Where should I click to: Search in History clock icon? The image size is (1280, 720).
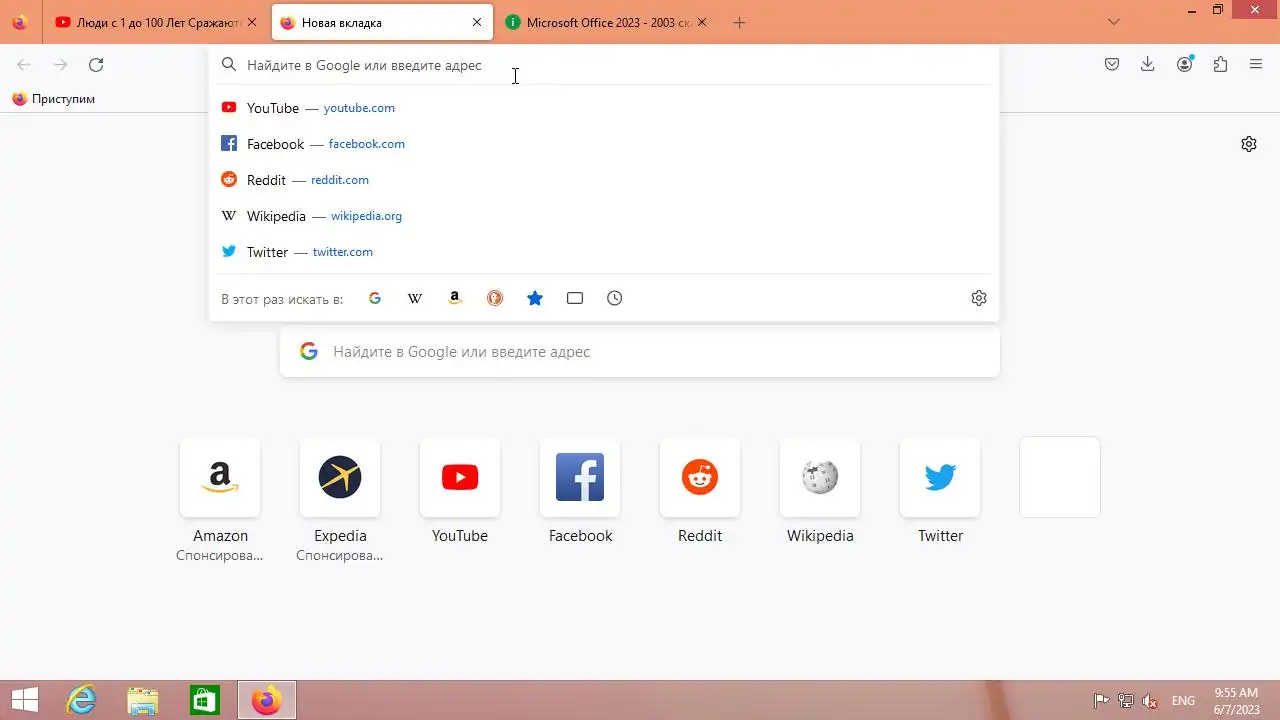[x=615, y=298]
